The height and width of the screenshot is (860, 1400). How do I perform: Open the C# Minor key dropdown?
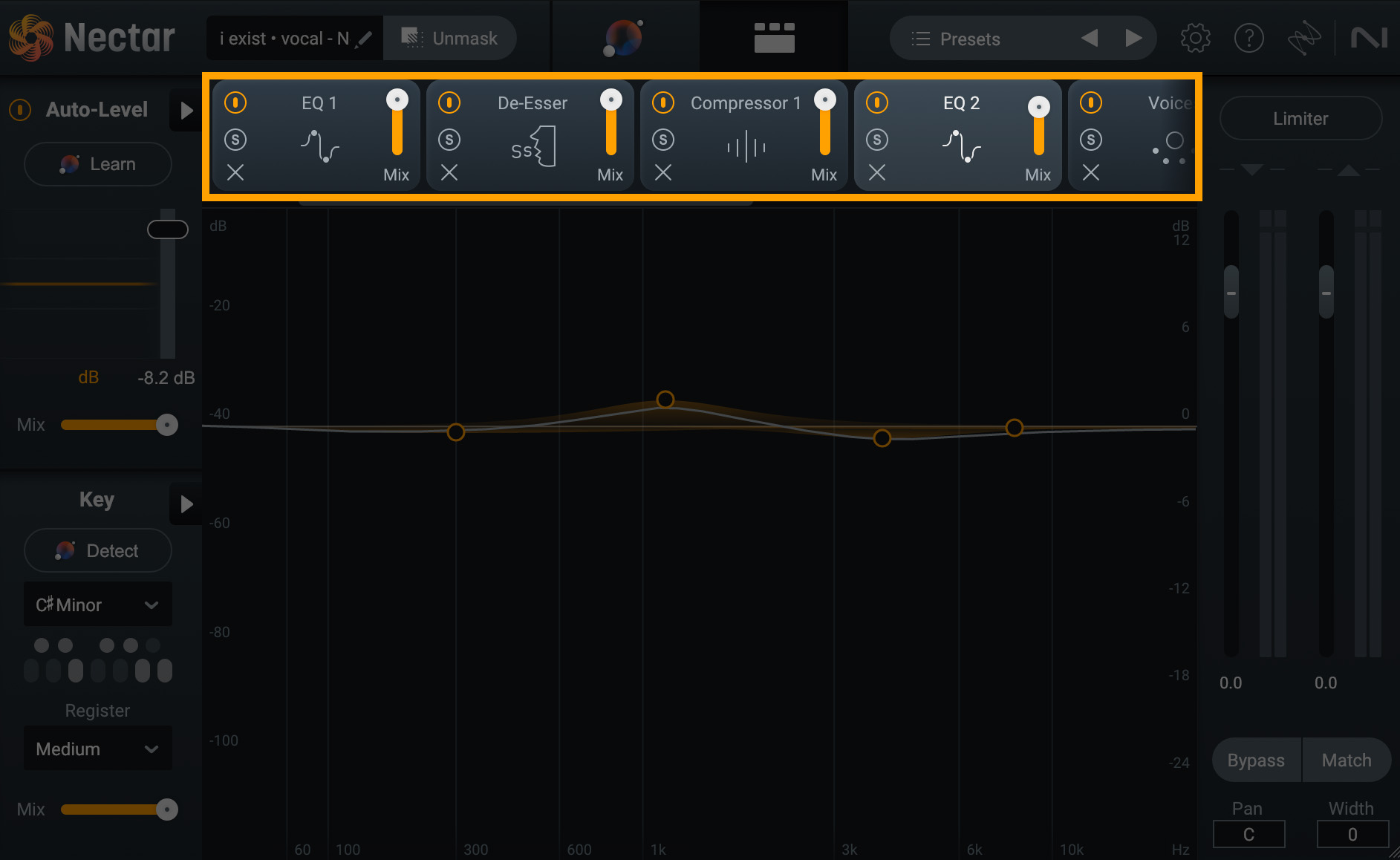(x=98, y=605)
